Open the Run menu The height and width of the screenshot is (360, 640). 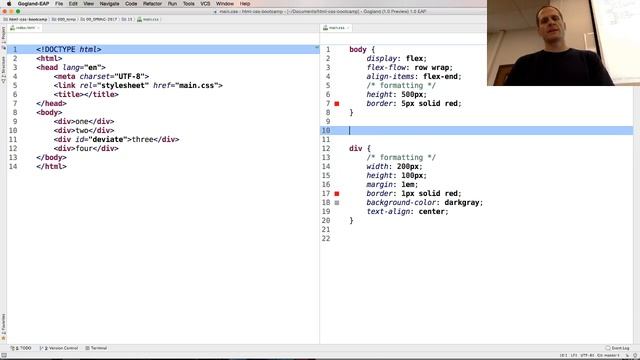pyautogui.click(x=172, y=4)
